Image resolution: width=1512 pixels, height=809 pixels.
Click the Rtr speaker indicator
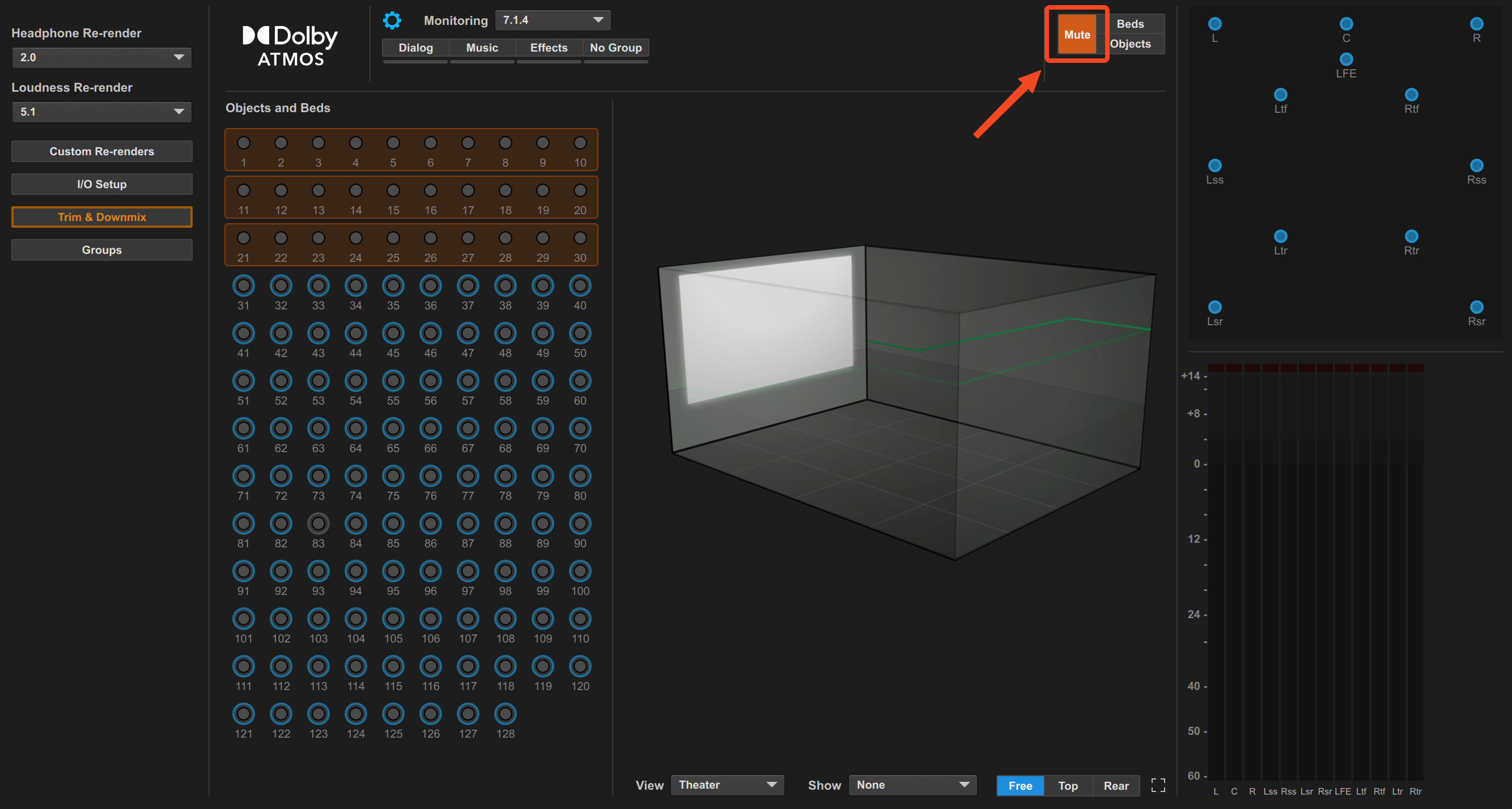click(x=1411, y=237)
